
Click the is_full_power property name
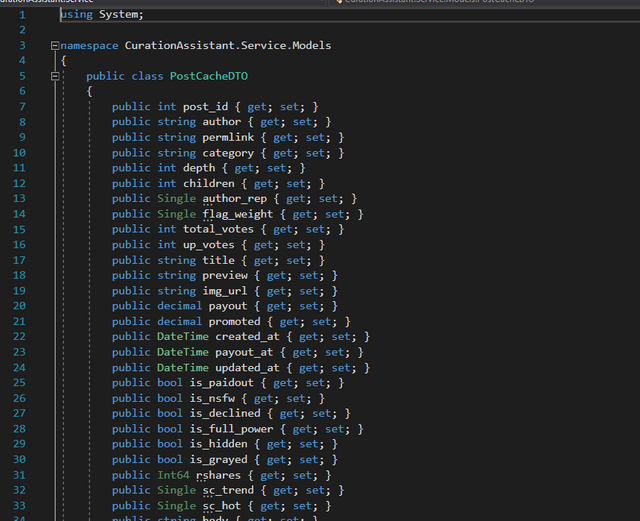click(x=231, y=429)
